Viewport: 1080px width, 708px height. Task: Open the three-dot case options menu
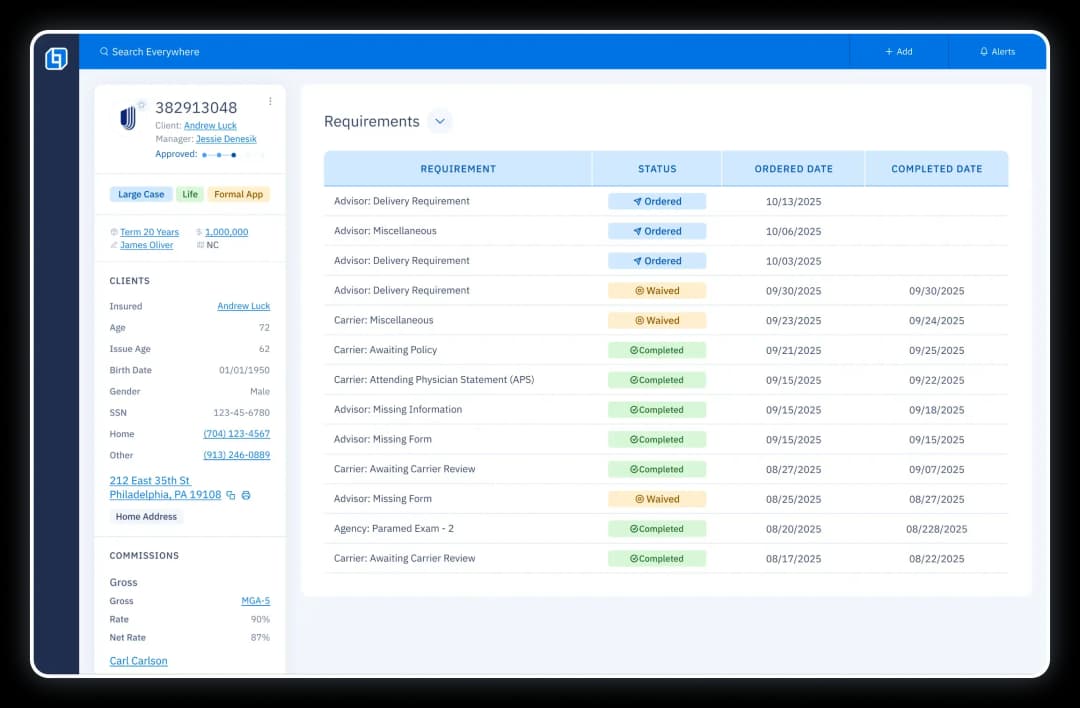(270, 101)
